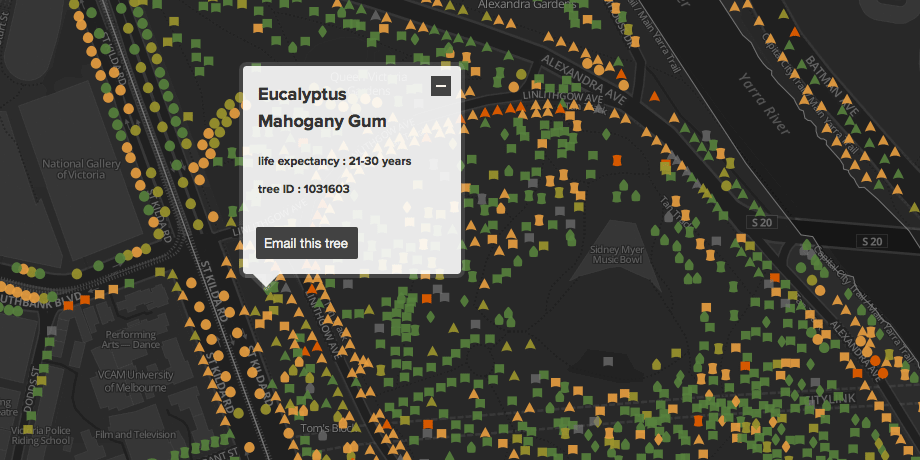Click the Film and Television label

(x=136, y=435)
